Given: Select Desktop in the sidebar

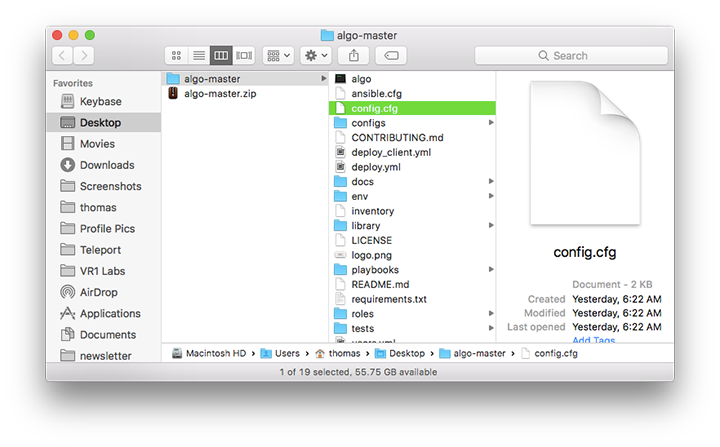Looking at the screenshot, I should [x=104, y=123].
